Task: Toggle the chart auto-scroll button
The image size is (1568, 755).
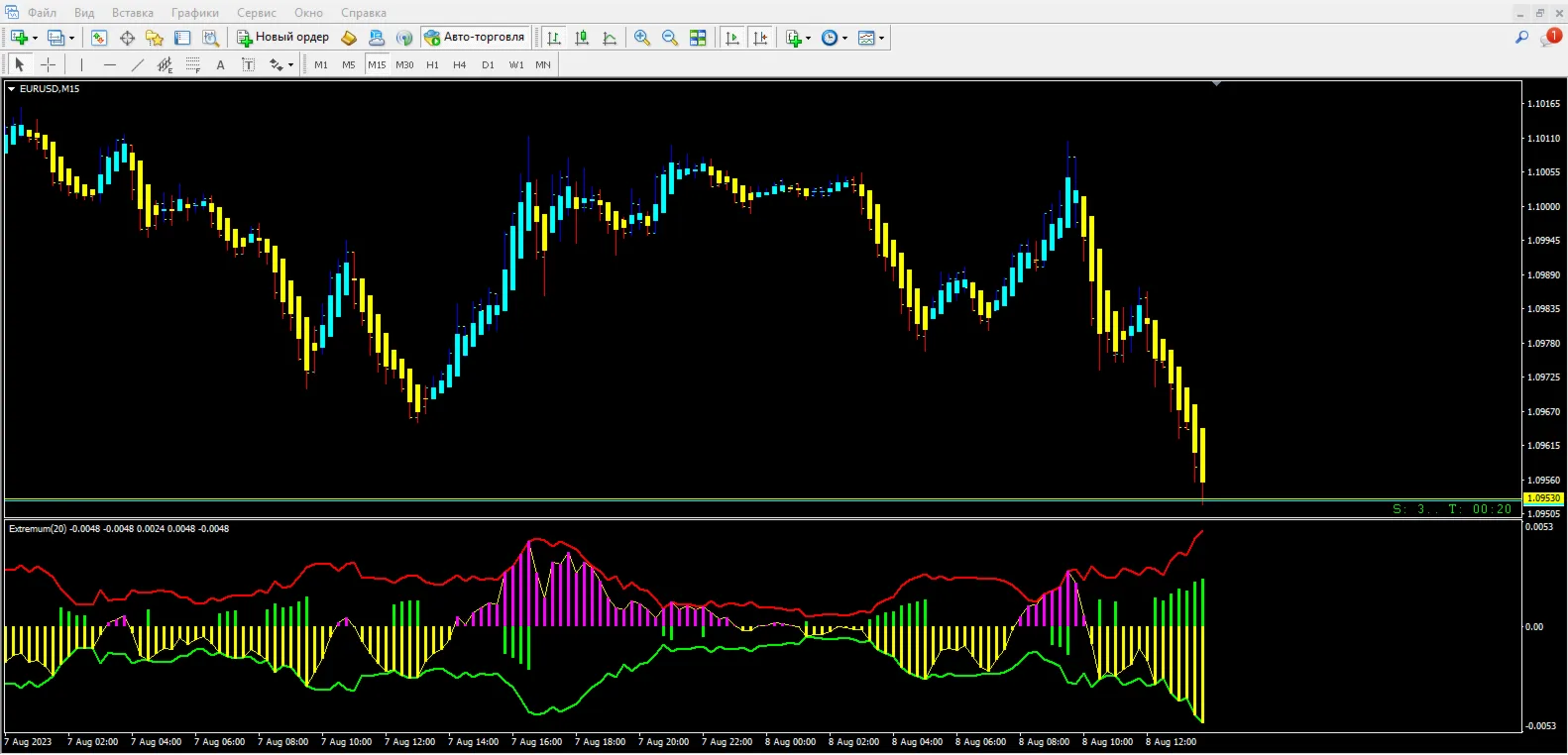Action: click(732, 38)
